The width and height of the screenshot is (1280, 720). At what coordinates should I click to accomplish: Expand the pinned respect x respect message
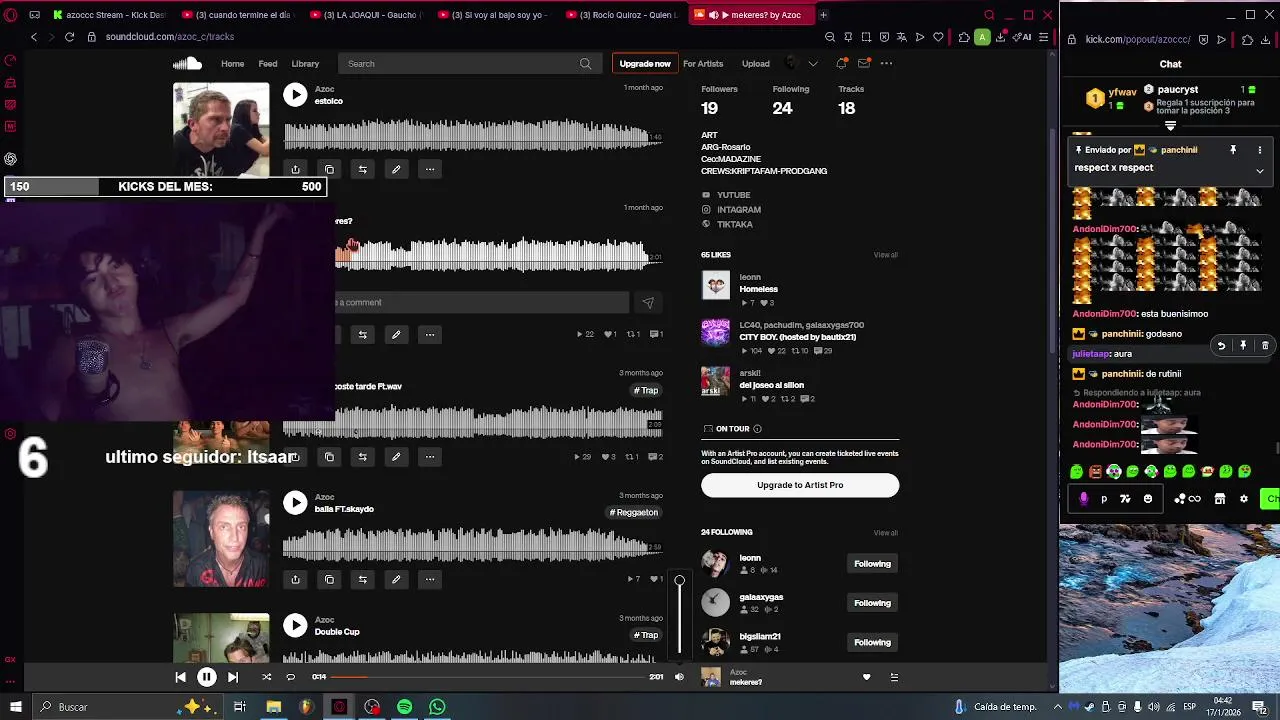pyautogui.click(x=1260, y=171)
